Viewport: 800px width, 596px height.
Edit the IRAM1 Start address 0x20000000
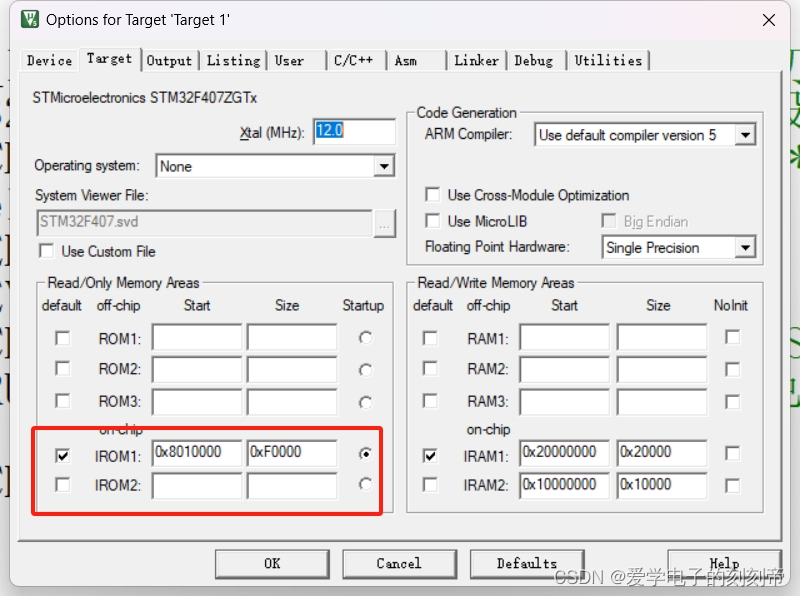pos(564,453)
